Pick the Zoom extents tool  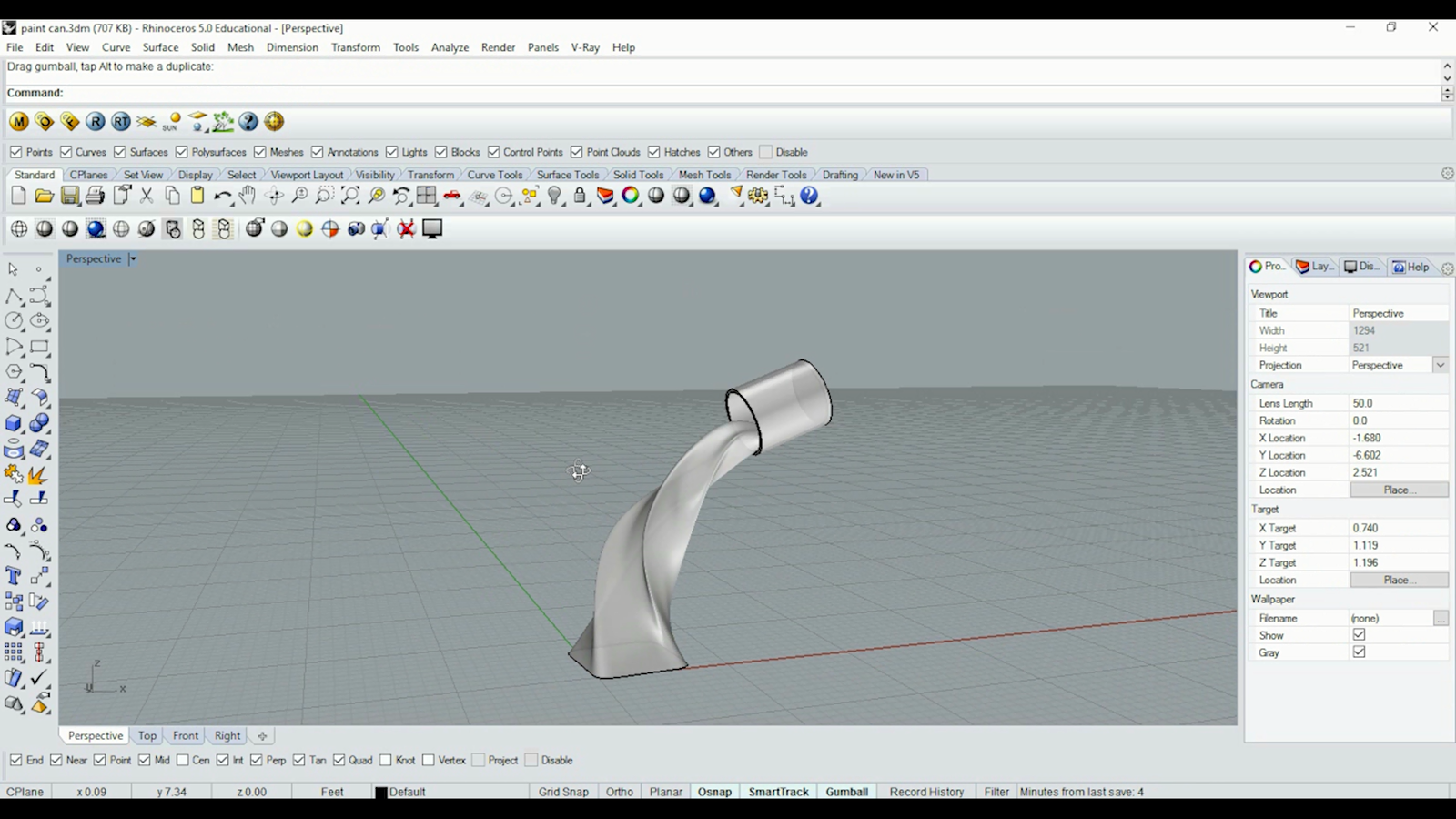(x=350, y=195)
